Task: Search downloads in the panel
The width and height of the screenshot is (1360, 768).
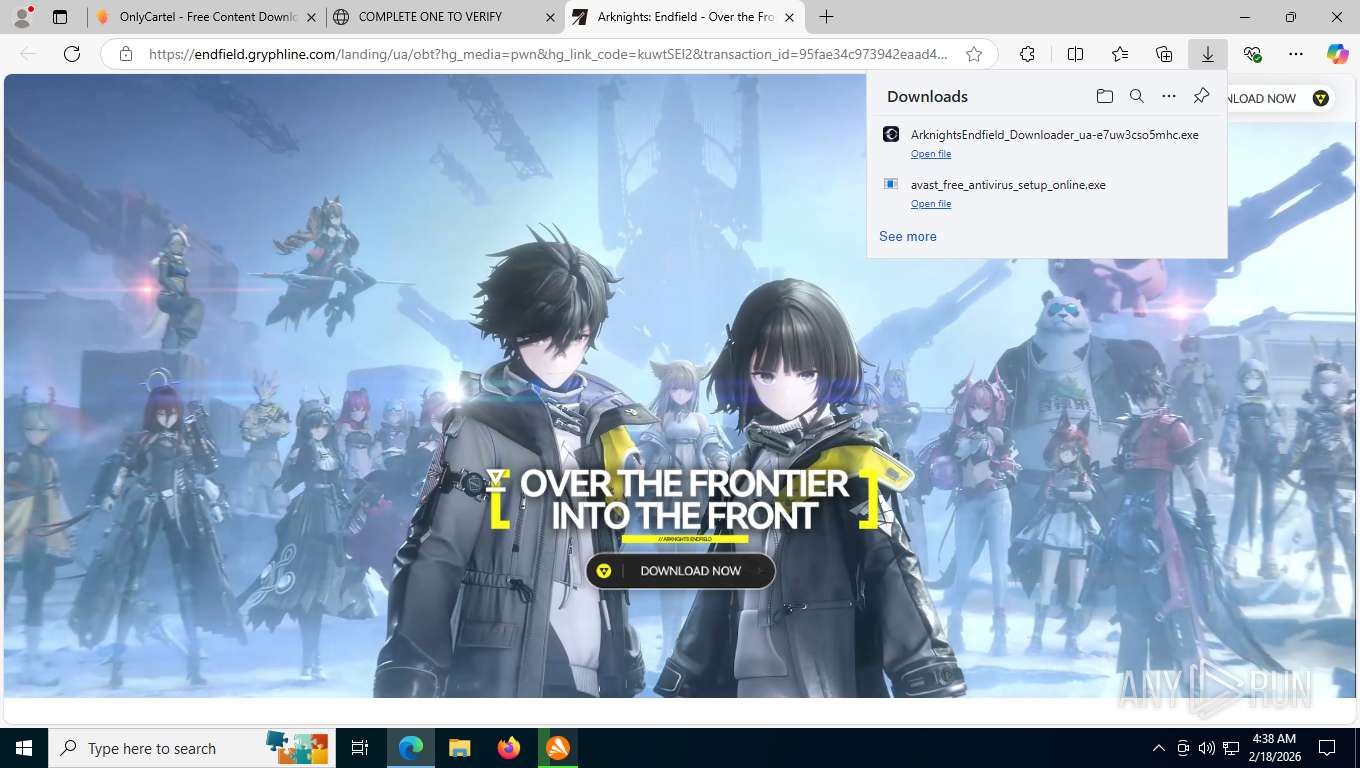Action: pyautogui.click(x=1137, y=96)
